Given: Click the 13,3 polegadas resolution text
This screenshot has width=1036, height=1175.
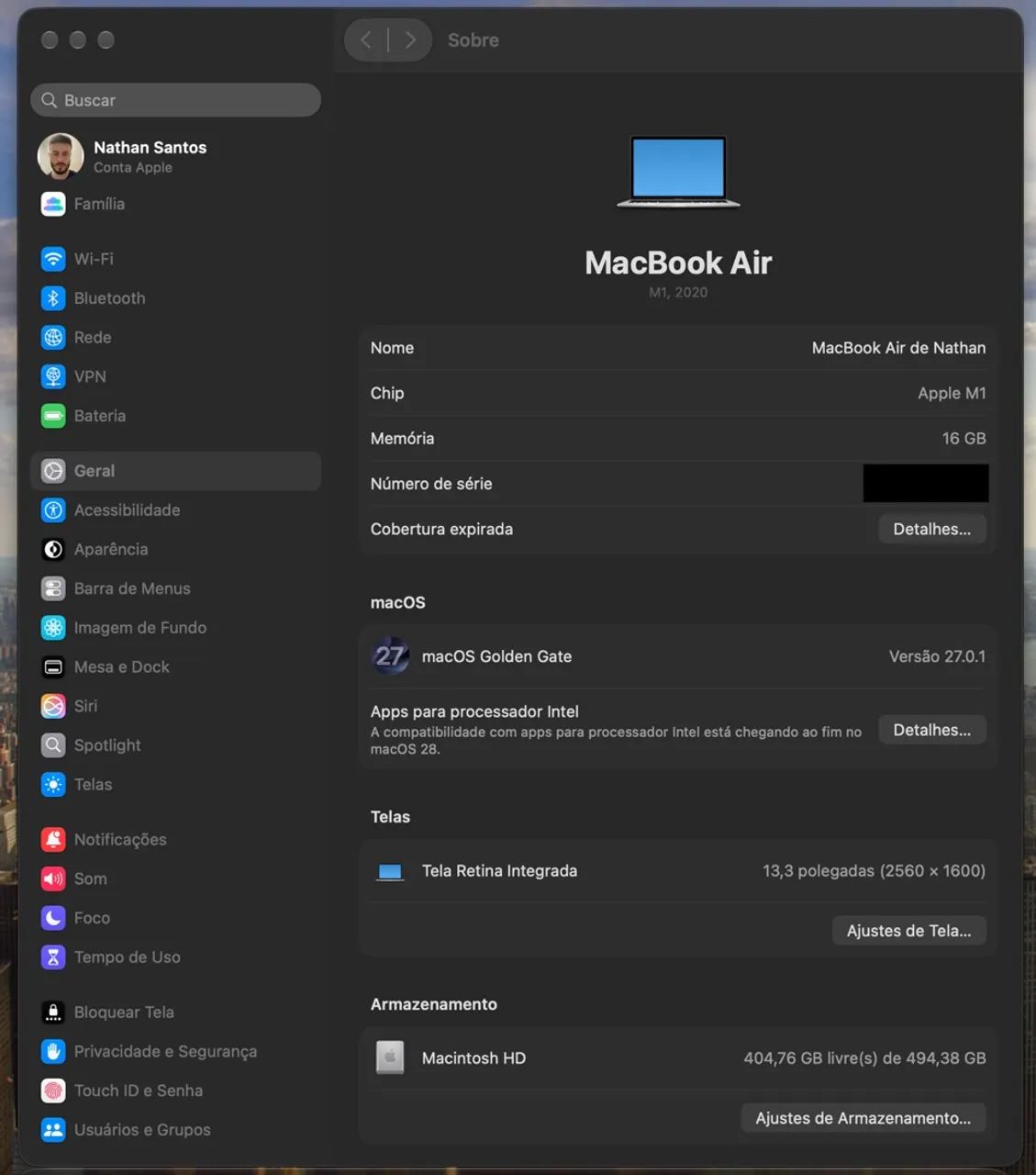Looking at the screenshot, I should pos(874,871).
